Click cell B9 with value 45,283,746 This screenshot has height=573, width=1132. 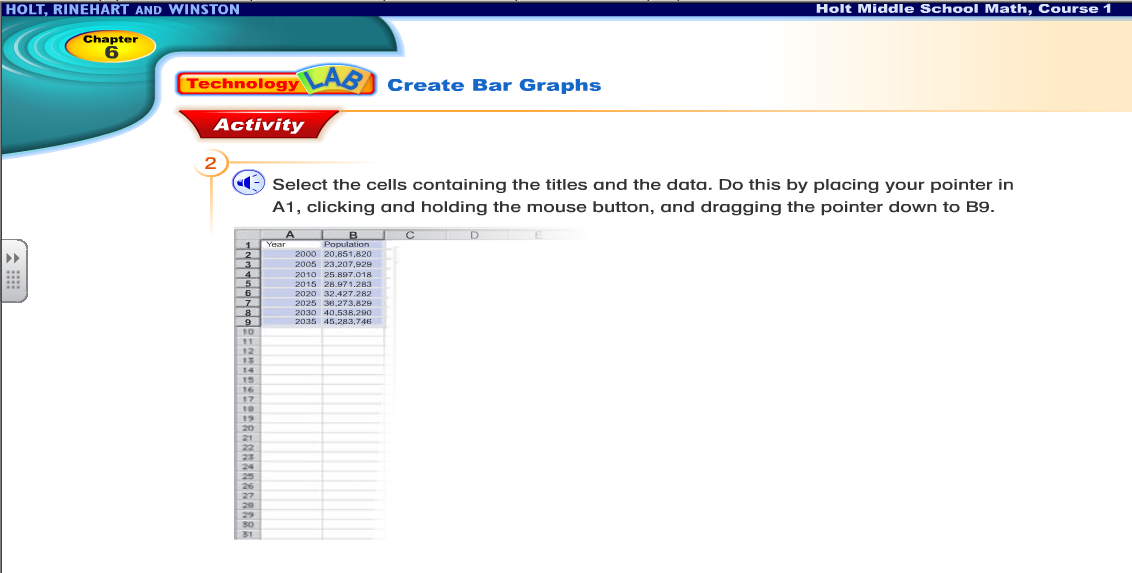coord(352,322)
